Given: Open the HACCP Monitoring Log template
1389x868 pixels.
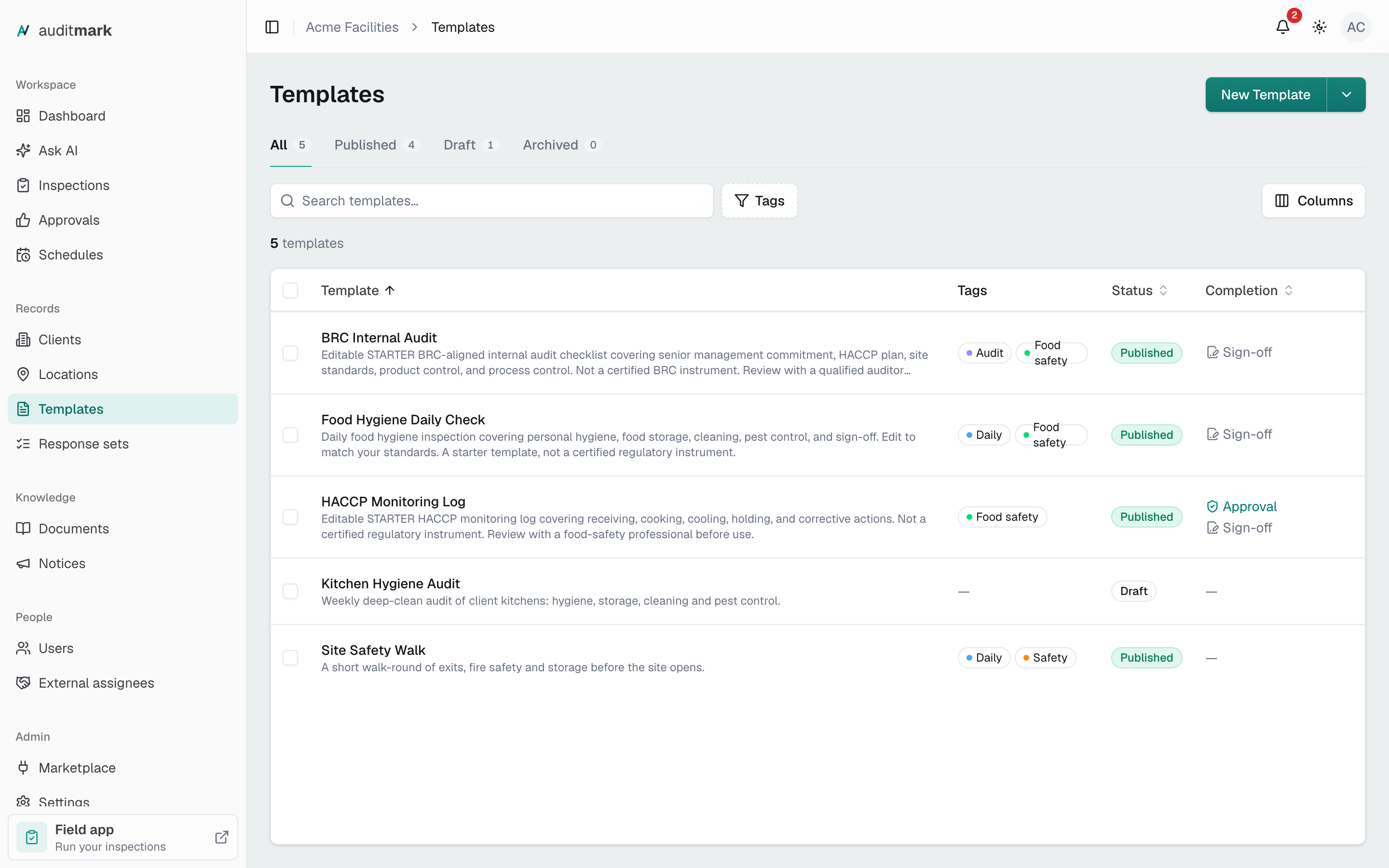Looking at the screenshot, I should point(393,502).
